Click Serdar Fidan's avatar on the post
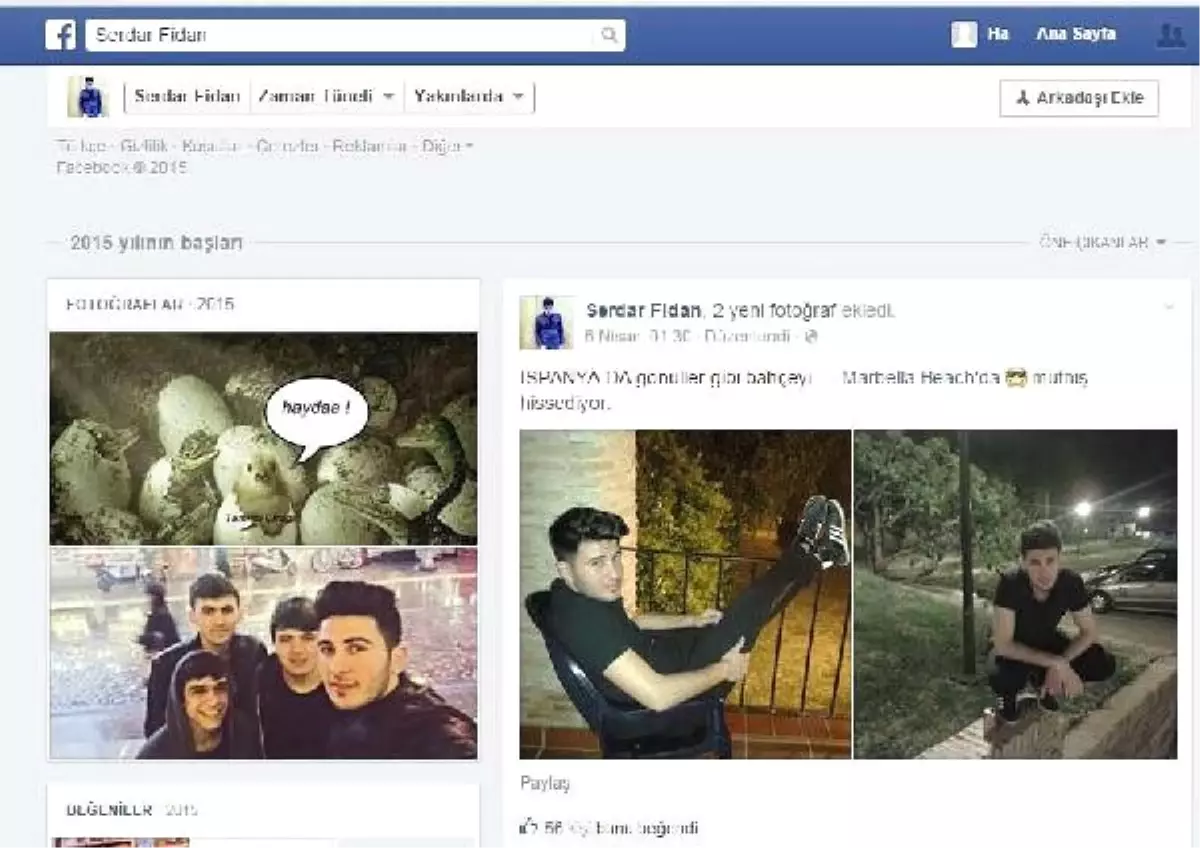The image size is (1200, 848). (547, 322)
